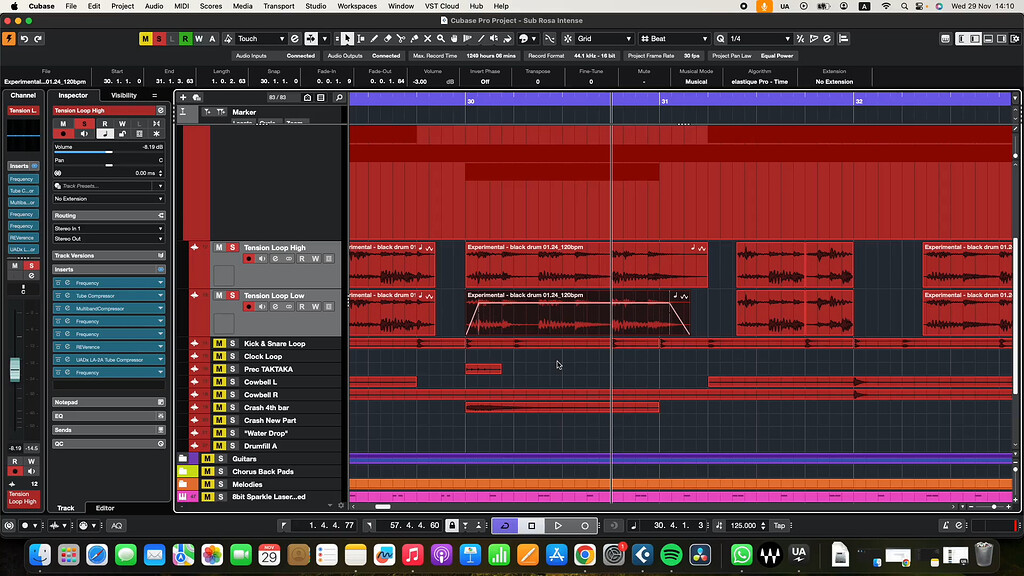Open the 1/4 quantize preset dropdown
Viewport: 1024px width, 576px height.
tap(760, 39)
